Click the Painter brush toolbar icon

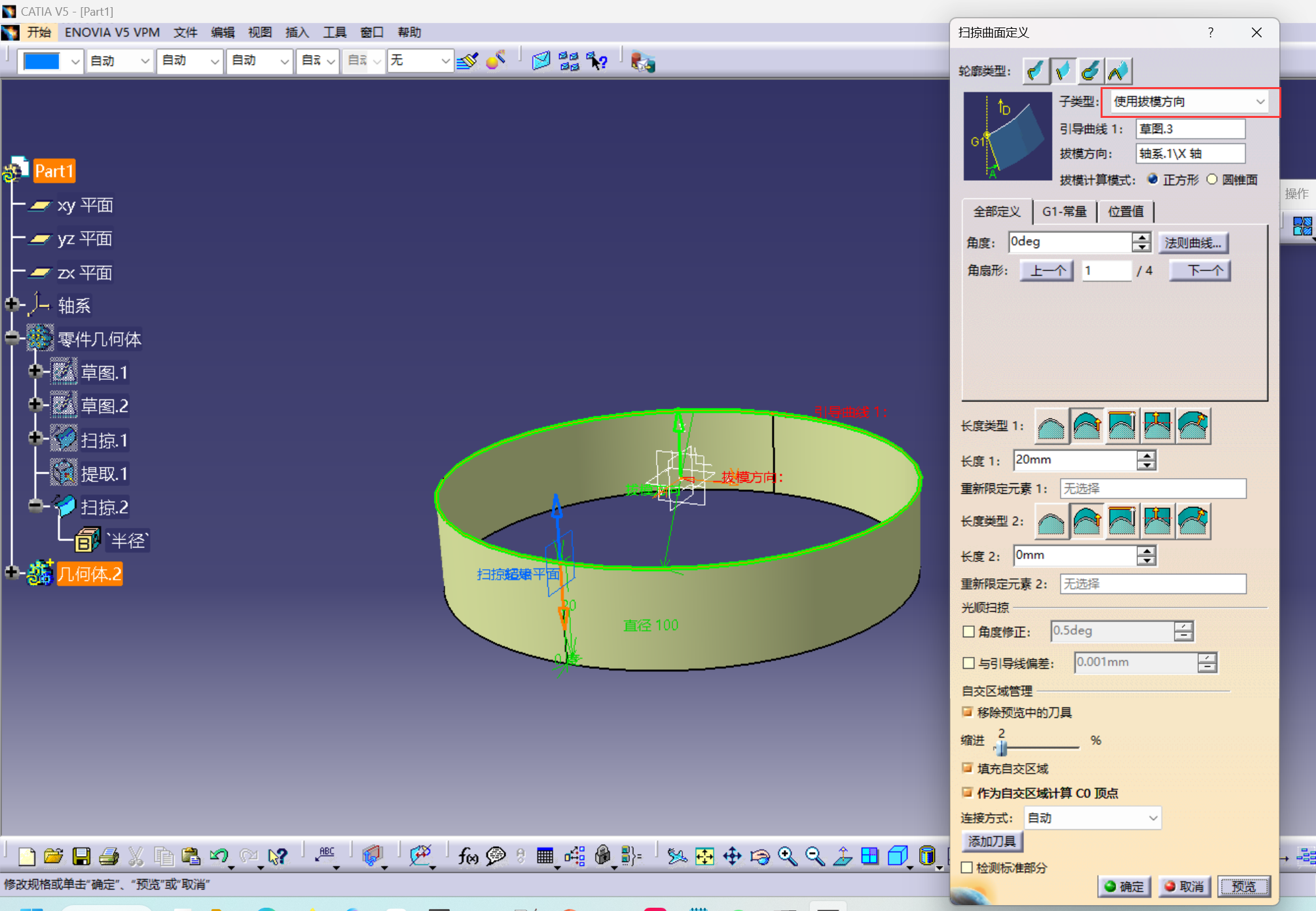(x=467, y=62)
